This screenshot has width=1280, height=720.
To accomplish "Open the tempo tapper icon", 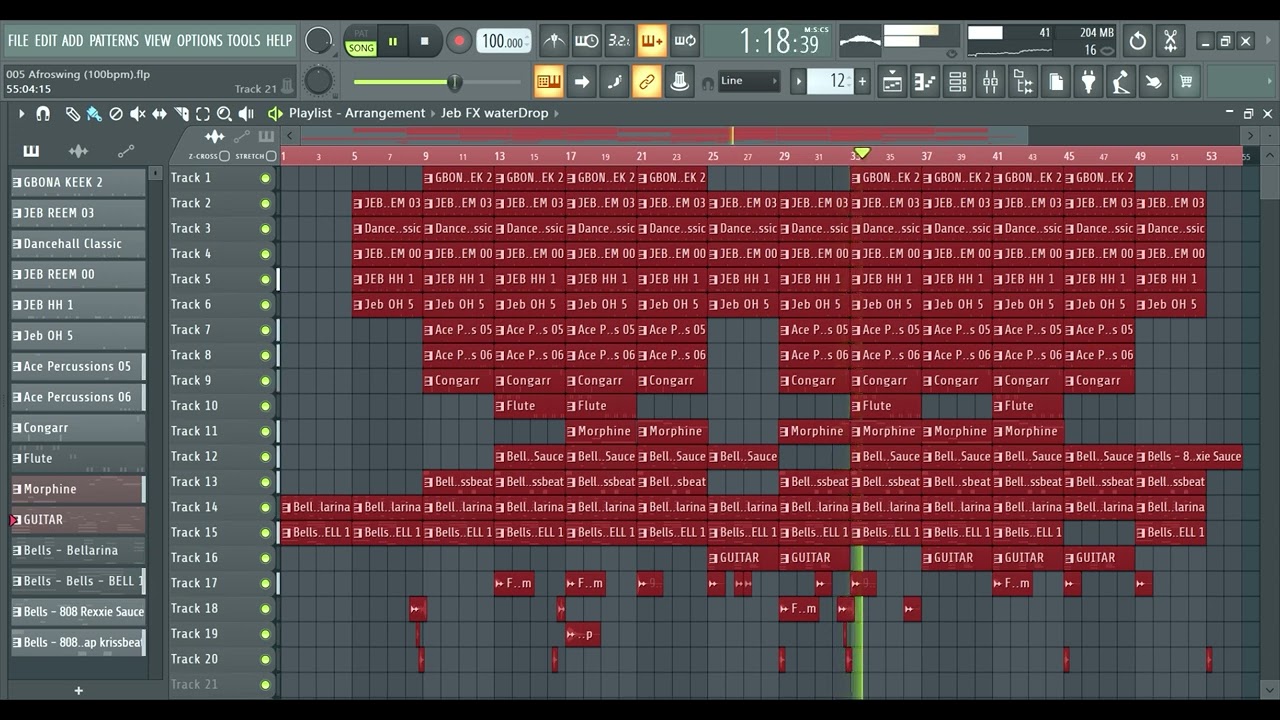I will coord(1121,81).
